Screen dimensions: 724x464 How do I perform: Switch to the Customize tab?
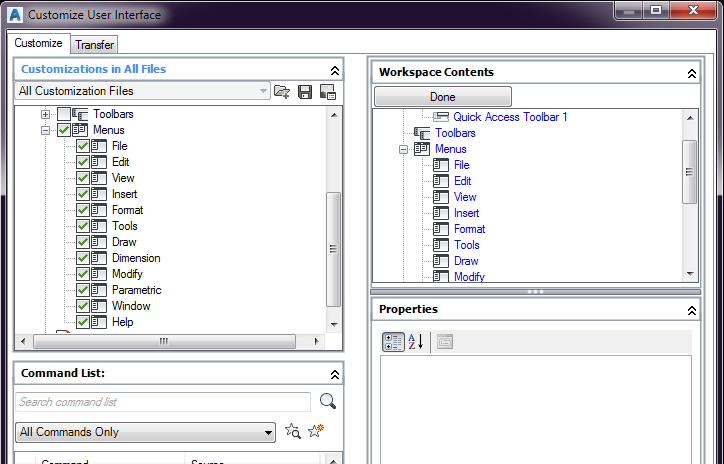[x=38, y=43]
